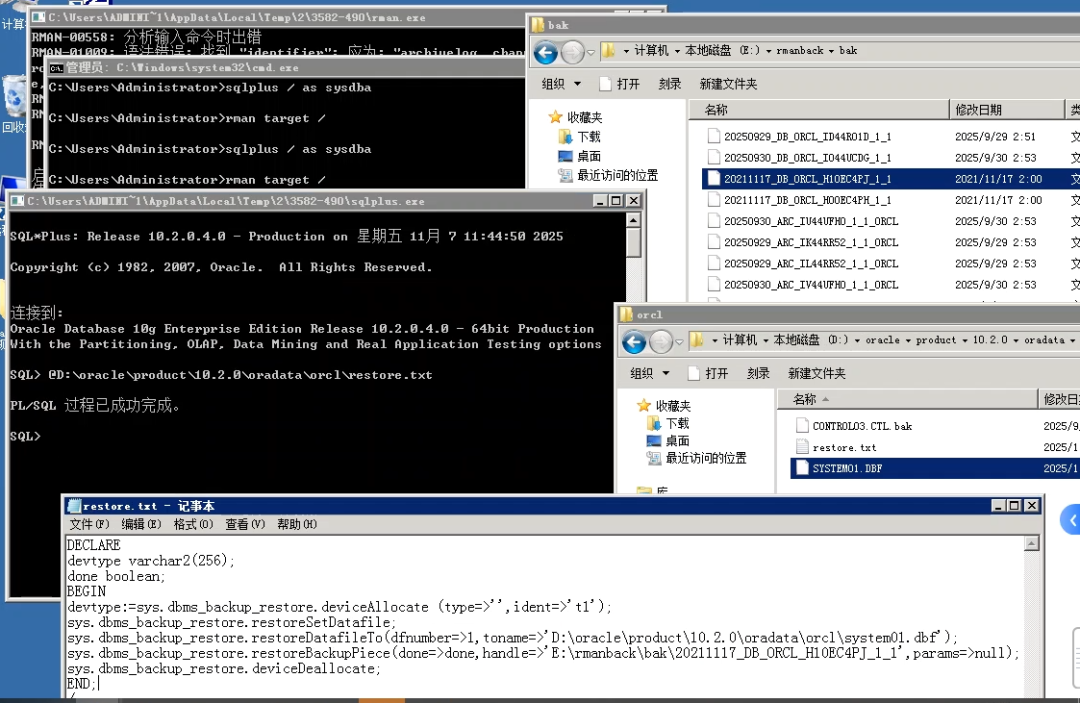This screenshot has height=703, width=1080.
Task: Click New Folder in orcl window toolbar
Action: (x=816, y=373)
